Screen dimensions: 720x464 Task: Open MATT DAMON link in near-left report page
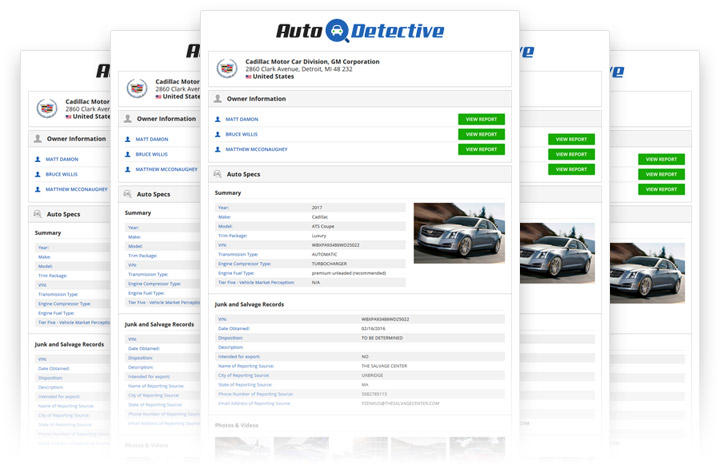coord(152,139)
